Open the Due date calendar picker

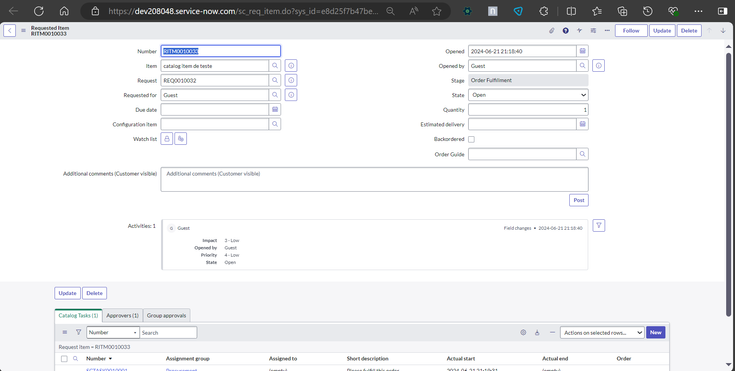pos(275,109)
